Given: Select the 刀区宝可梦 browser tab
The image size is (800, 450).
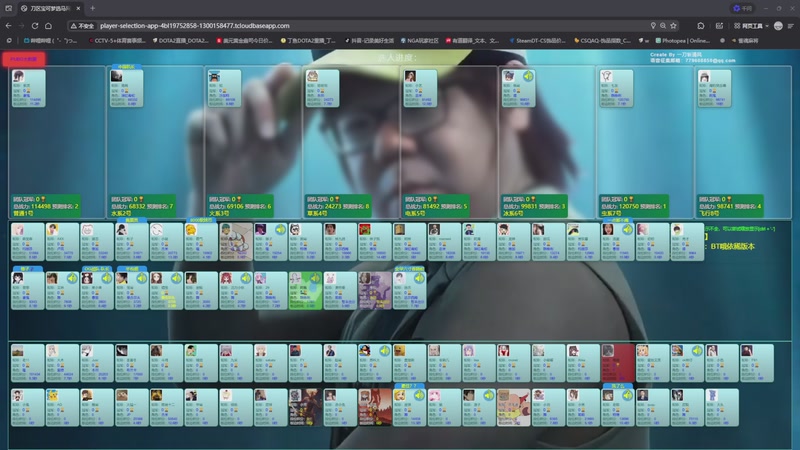Looking at the screenshot, I should click(49, 8).
